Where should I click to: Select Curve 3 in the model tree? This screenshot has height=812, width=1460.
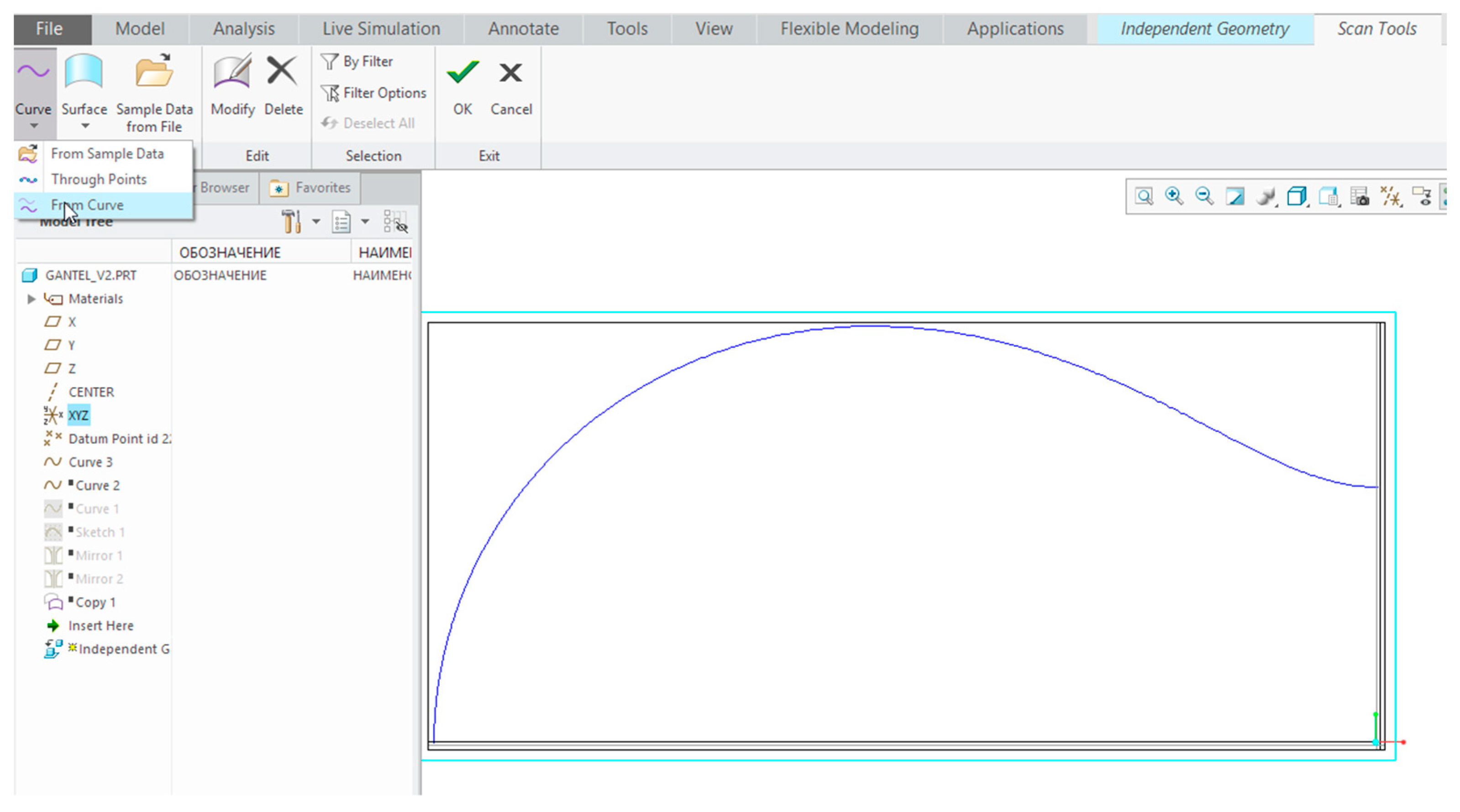(91, 462)
